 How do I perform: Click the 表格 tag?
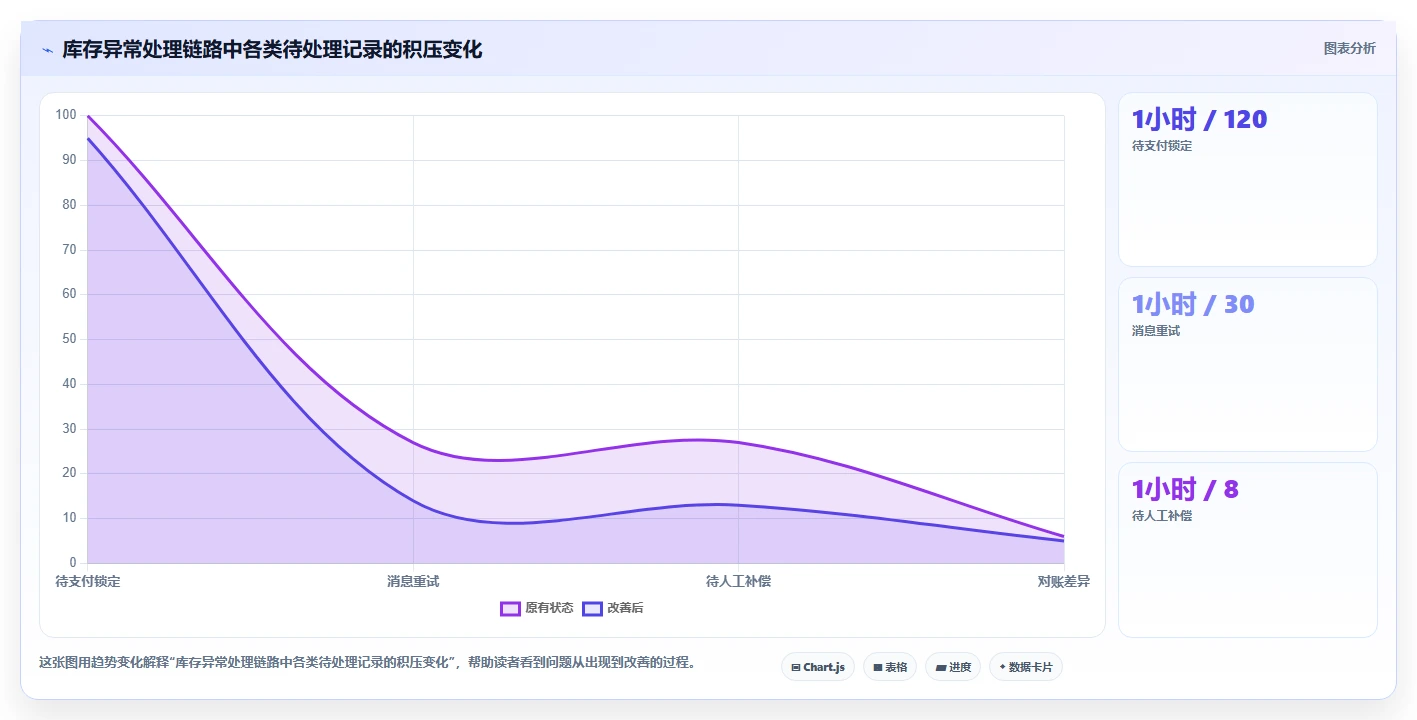coord(890,667)
